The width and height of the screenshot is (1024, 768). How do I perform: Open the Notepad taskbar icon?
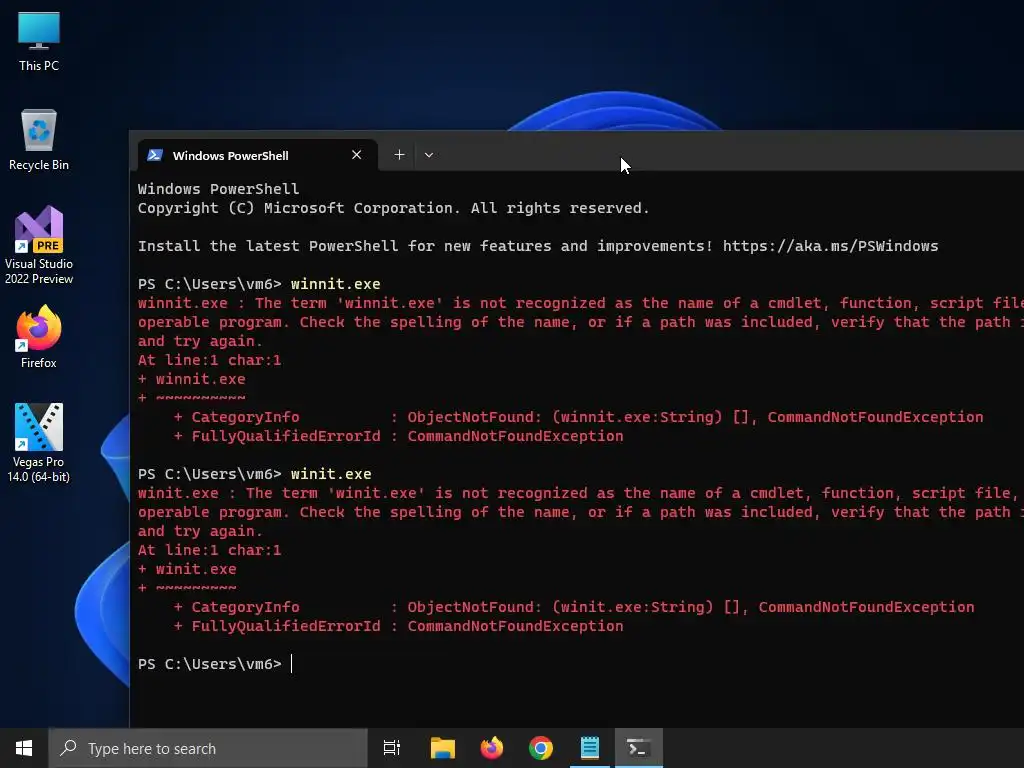pyautogui.click(x=590, y=748)
